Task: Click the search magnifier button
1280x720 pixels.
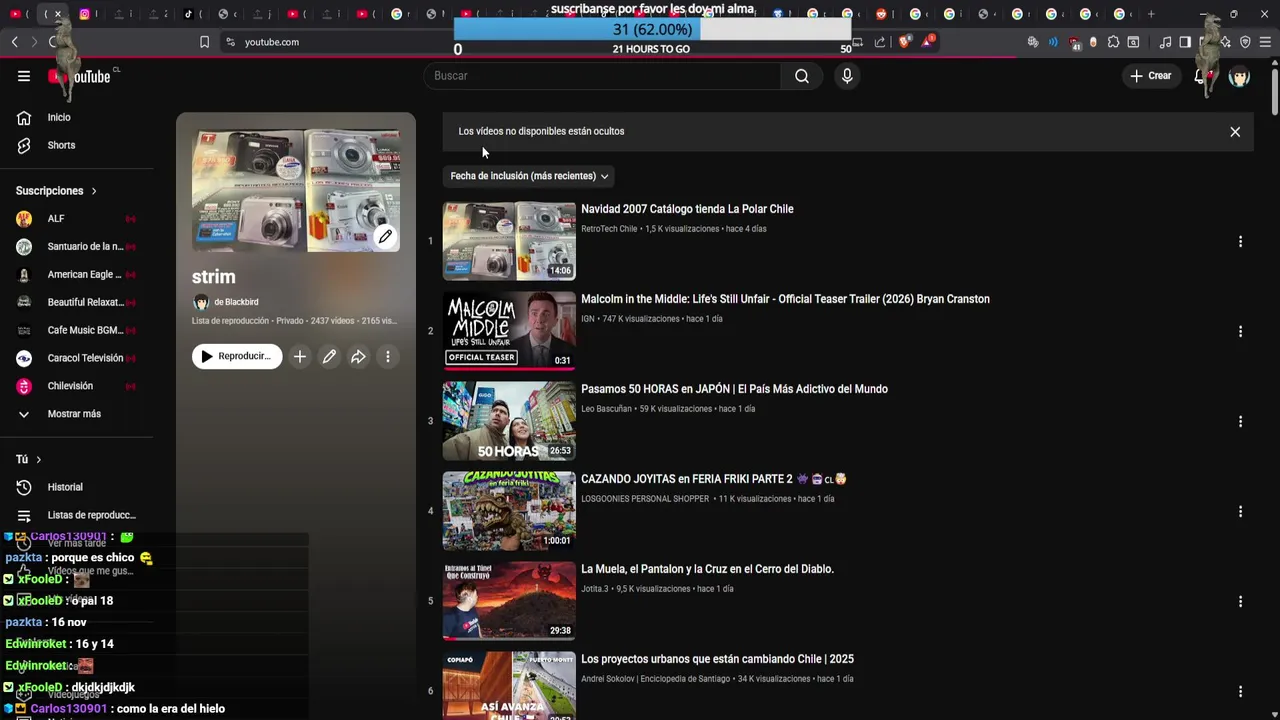Action: (802, 76)
